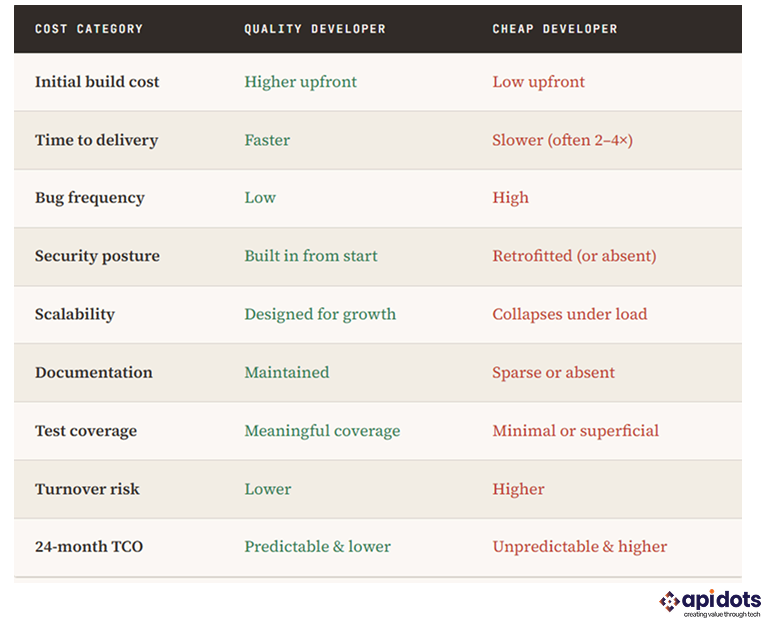Click the Slower (often 2–4×) cell
The width and height of the screenshot is (771, 626).
(x=562, y=140)
